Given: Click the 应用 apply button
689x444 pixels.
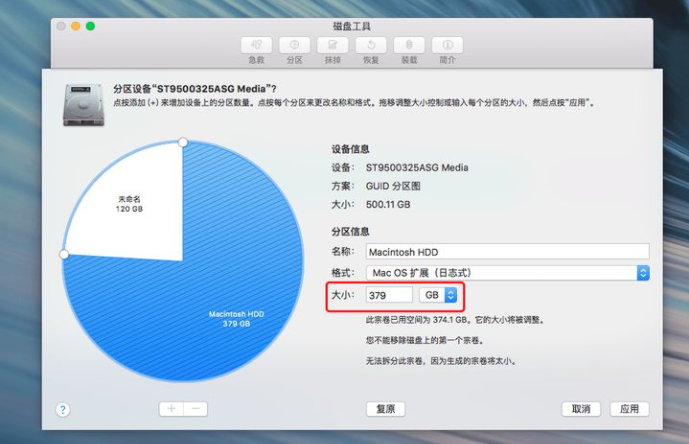Looking at the screenshot, I should point(630,409).
